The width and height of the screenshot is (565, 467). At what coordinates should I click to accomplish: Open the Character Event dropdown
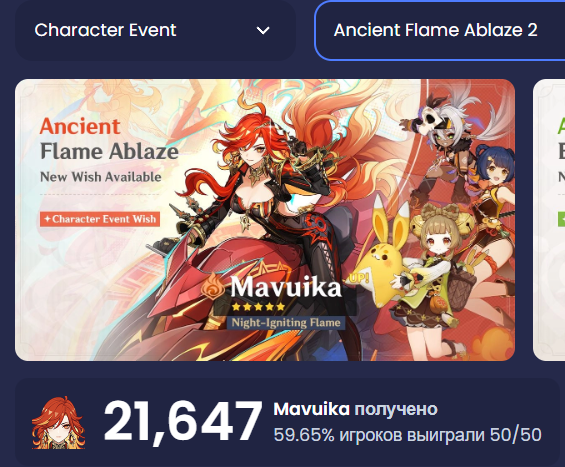pyautogui.click(x=155, y=30)
